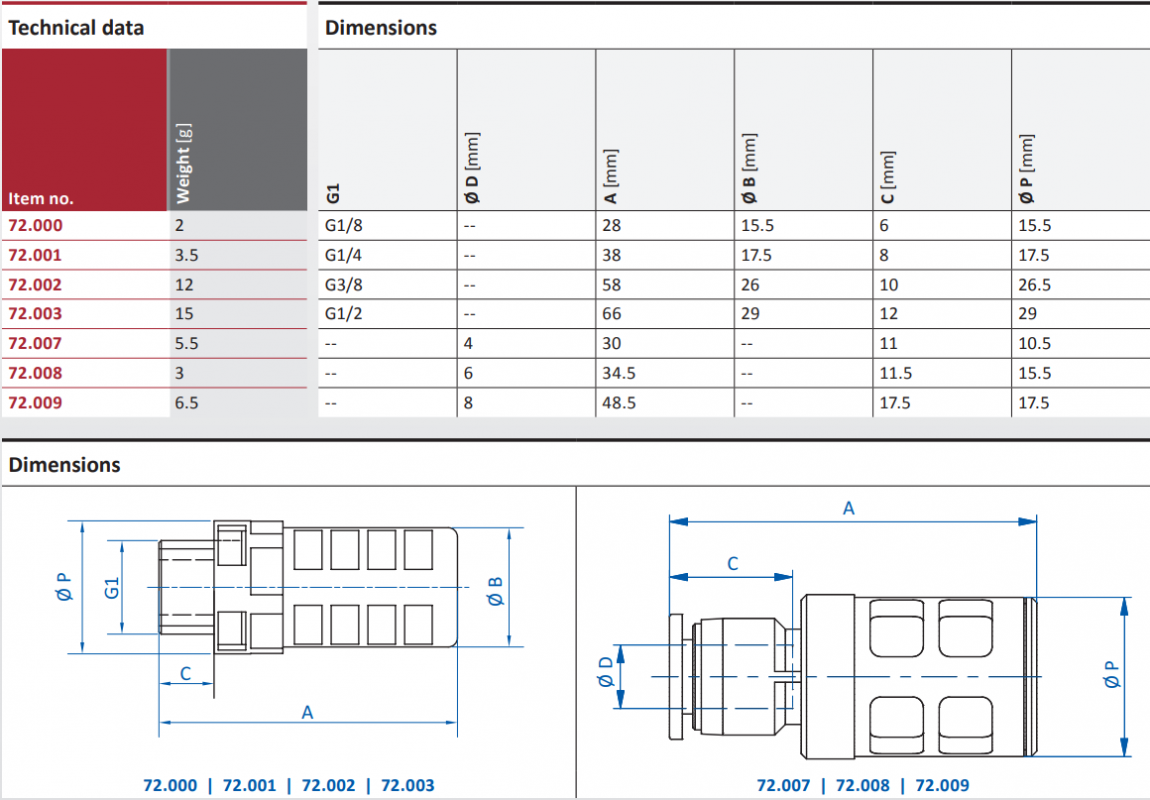Screen dimensions: 1150x800
Task: Click the right push-in silencer drawing
Action: point(852,677)
